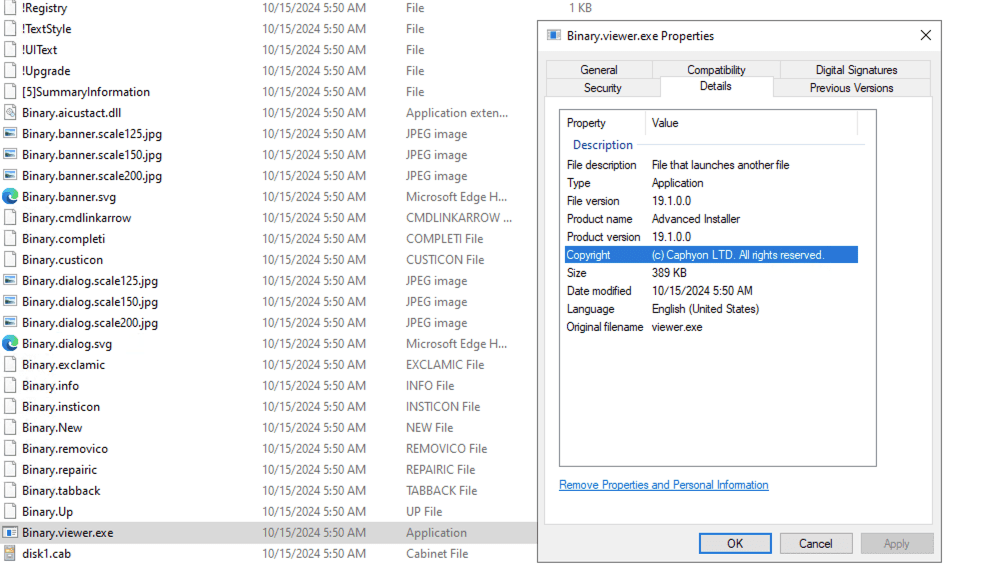Select the Binary.repairic file name
Screen dimensions: 1008x565
click(x=59, y=470)
